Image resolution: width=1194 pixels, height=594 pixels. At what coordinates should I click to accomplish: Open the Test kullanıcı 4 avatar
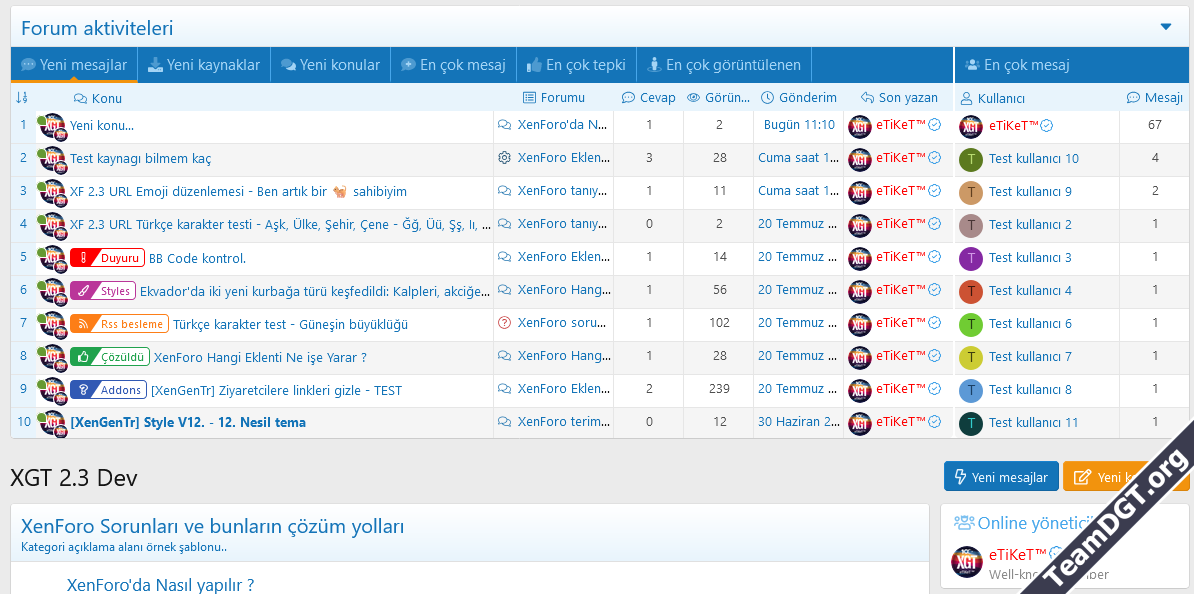coord(971,290)
